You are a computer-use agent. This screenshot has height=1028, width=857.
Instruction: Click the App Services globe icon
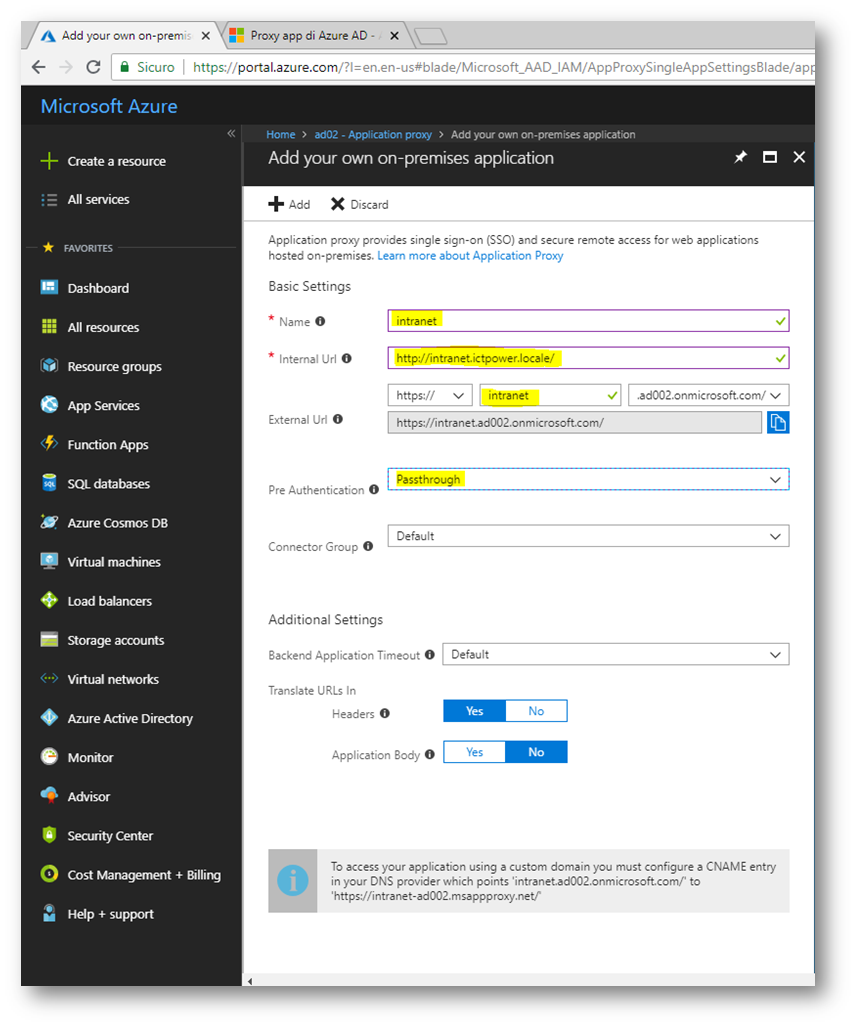click(49, 405)
